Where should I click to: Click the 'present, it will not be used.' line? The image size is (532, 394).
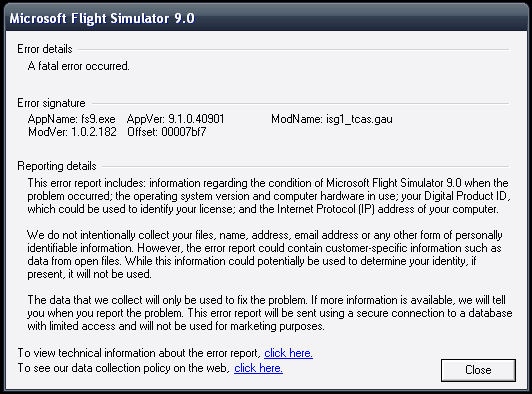coord(89,274)
